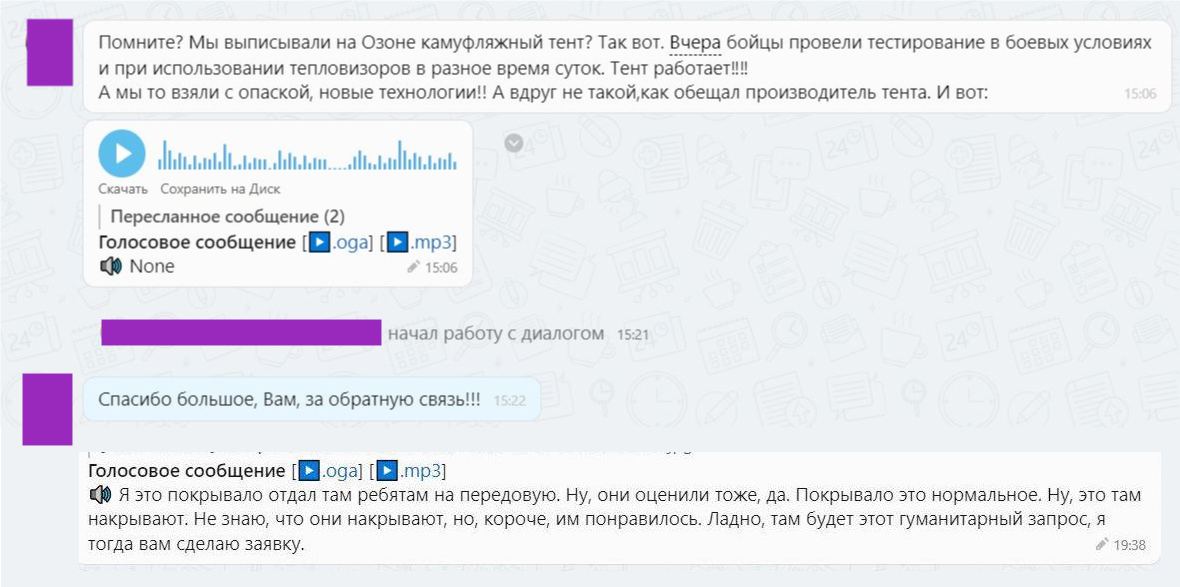Image resolution: width=1180 pixels, height=587 pixels.
Task: Open message options chevron beside audio player
Action: (514, 143)
